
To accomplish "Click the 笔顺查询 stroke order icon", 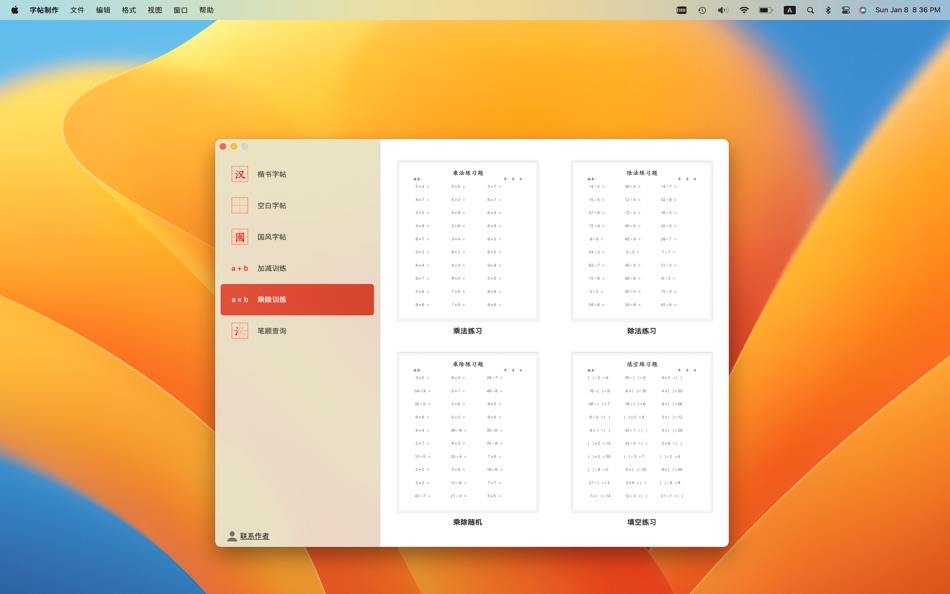I will tap(239, 331).
